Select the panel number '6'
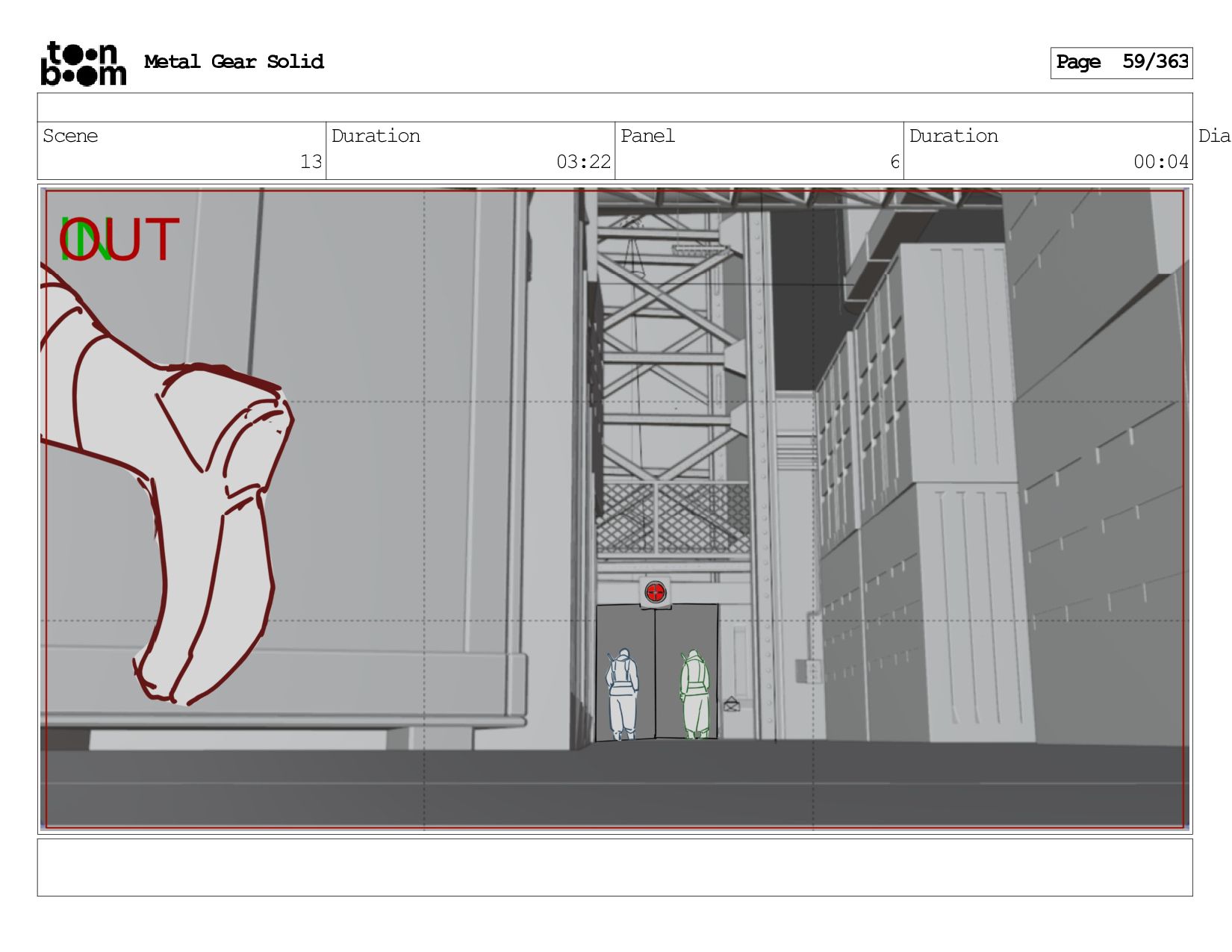This screenshot has width=1232, height=952. click(x=895, y=162)
